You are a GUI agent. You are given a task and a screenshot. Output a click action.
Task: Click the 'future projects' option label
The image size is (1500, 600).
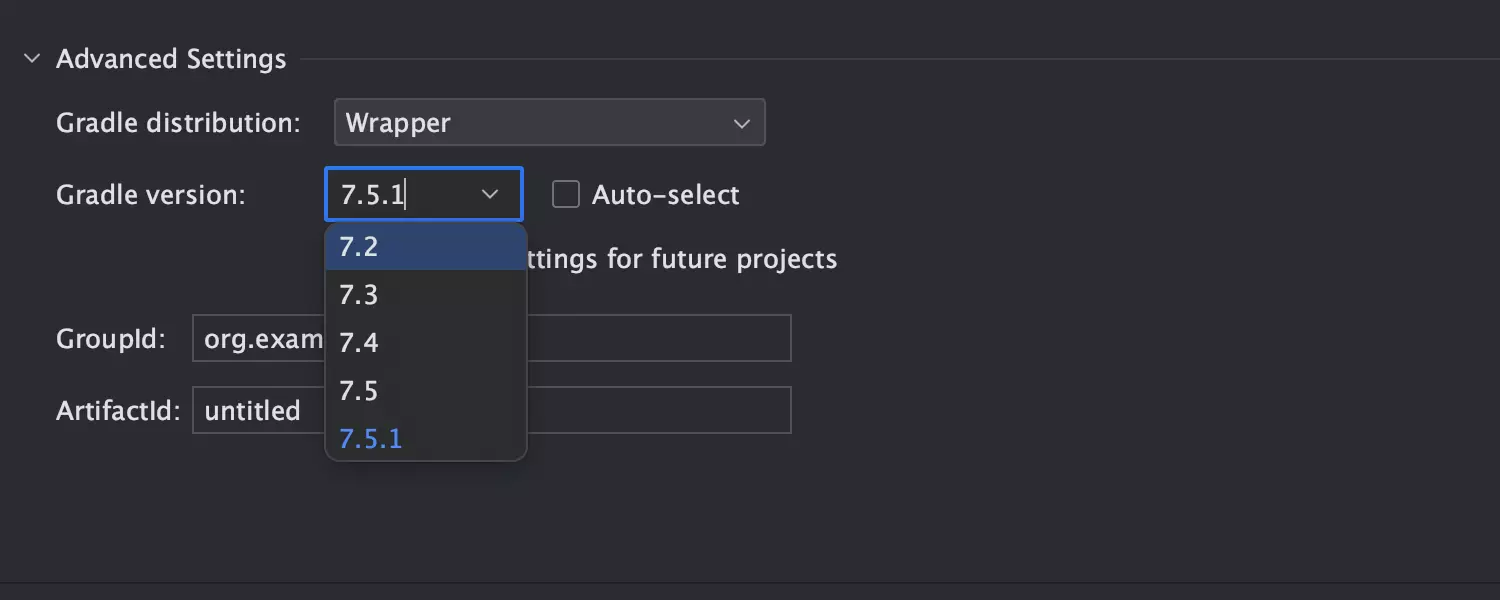click(x=680, y=259)
